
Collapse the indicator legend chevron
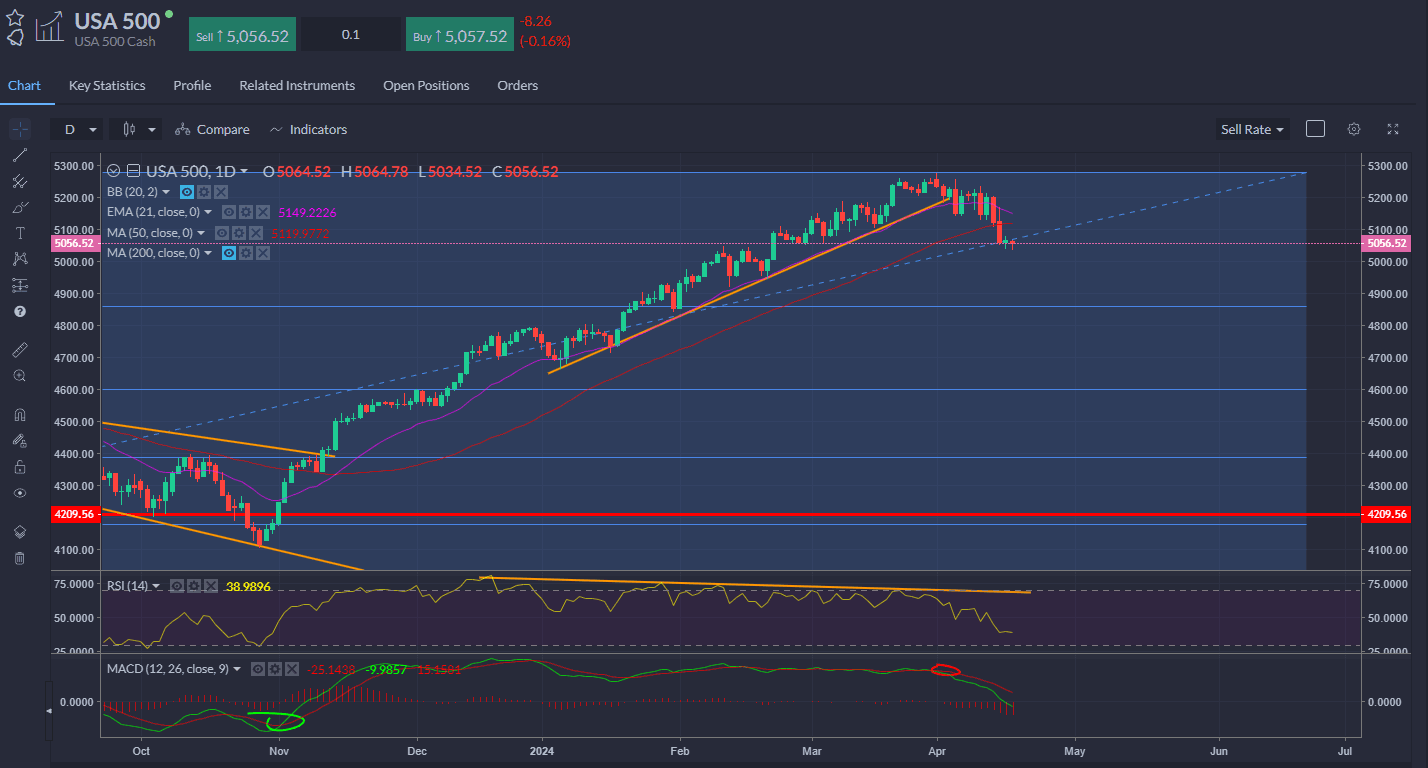[113, 171]
